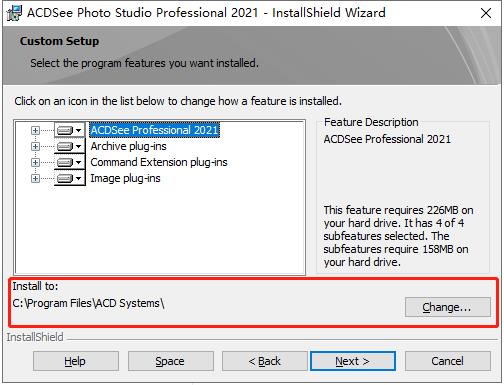Open dropdown arrow beside Command Extension plug-ins
This screenshot has width=504, height=385.
79,162
